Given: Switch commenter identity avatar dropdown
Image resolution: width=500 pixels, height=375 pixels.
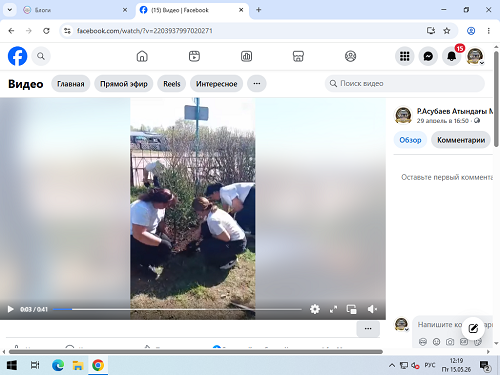Looking at the screenshot, I should coord(402,325).
